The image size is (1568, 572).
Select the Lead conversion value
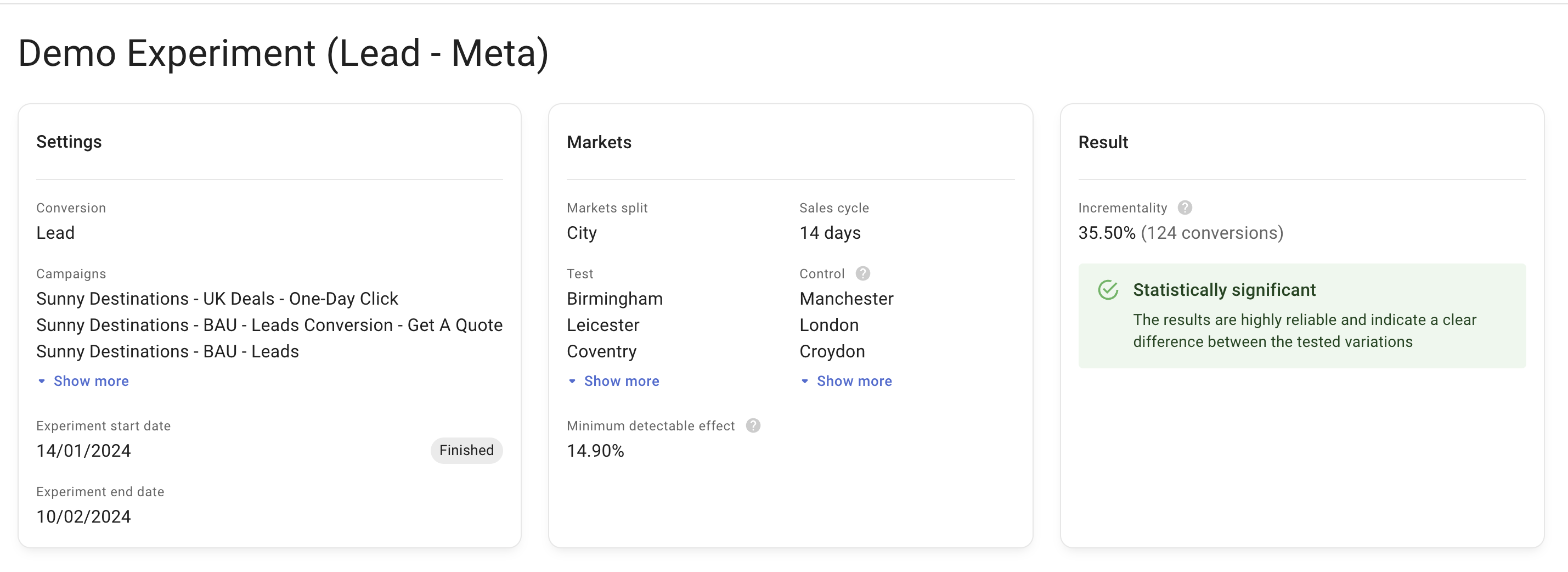(55, 232)
